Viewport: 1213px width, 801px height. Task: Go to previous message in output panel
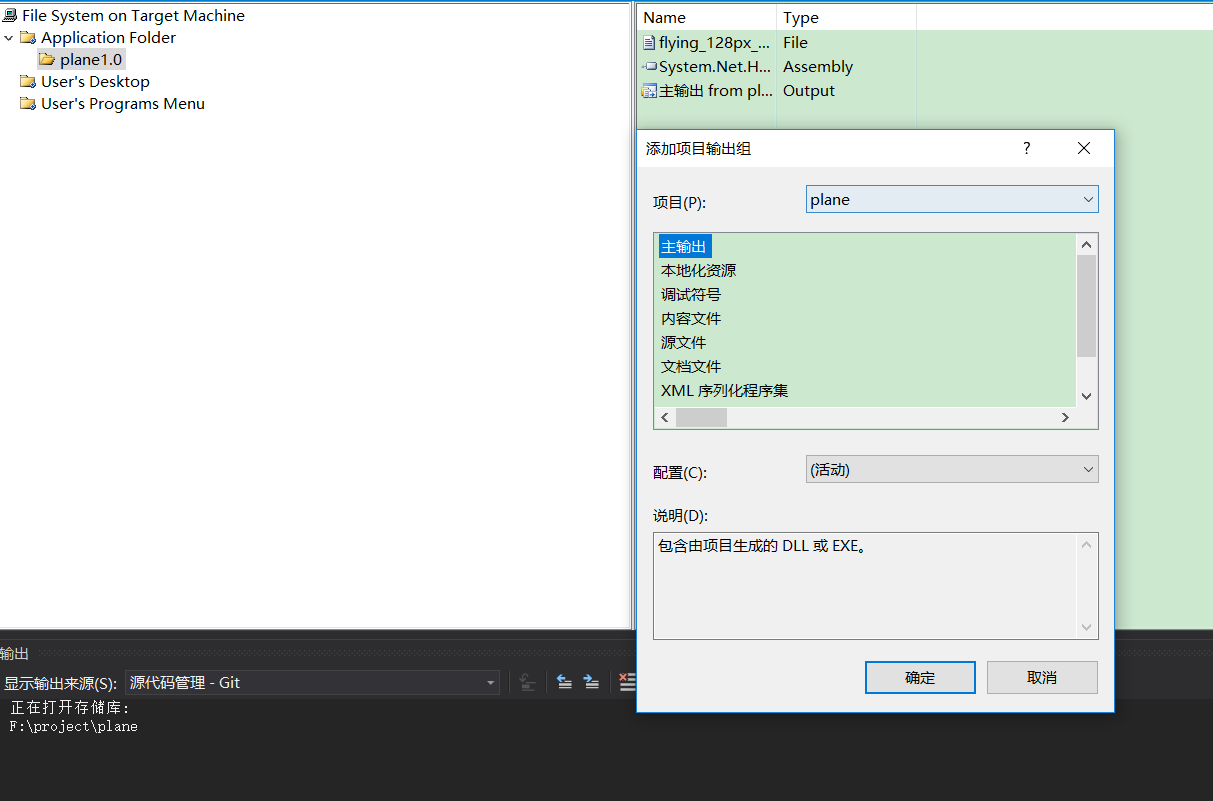click(564, 682)
